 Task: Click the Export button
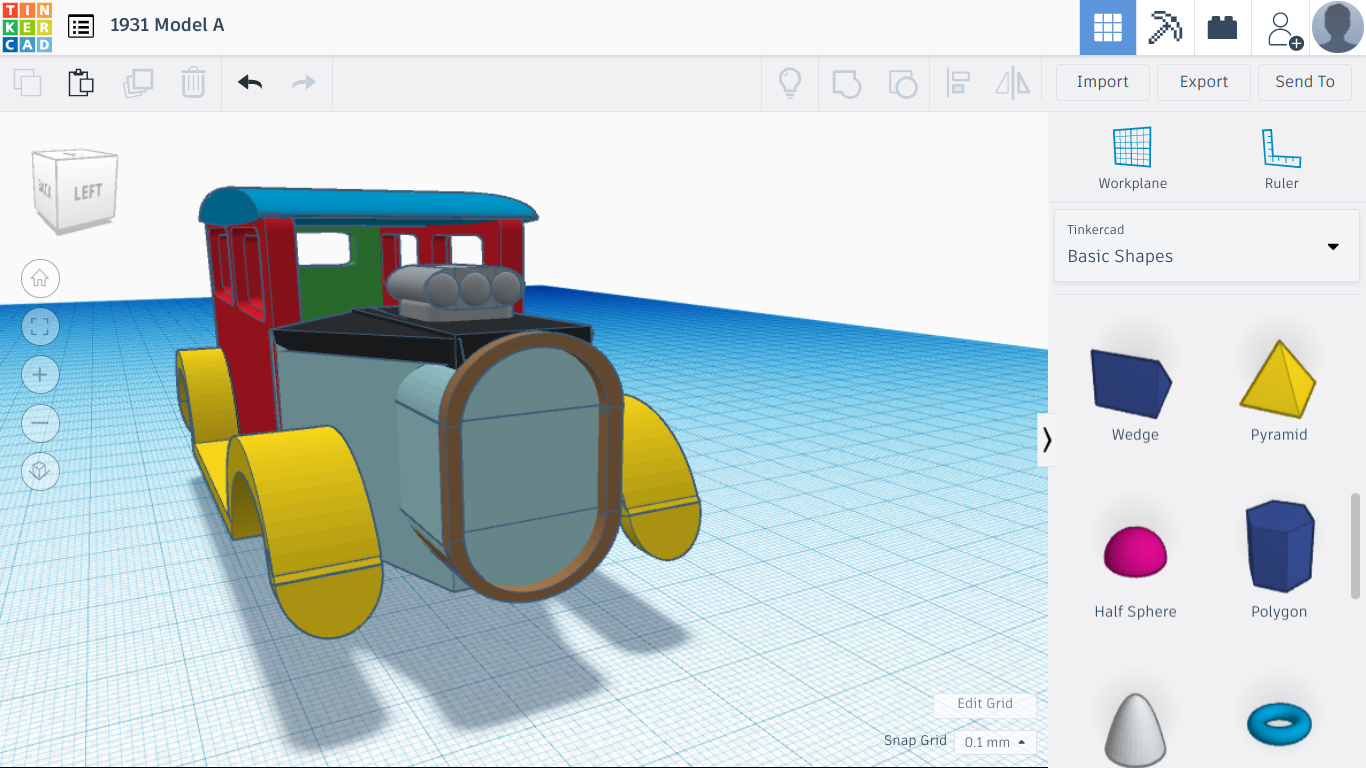click(1203, 82)
